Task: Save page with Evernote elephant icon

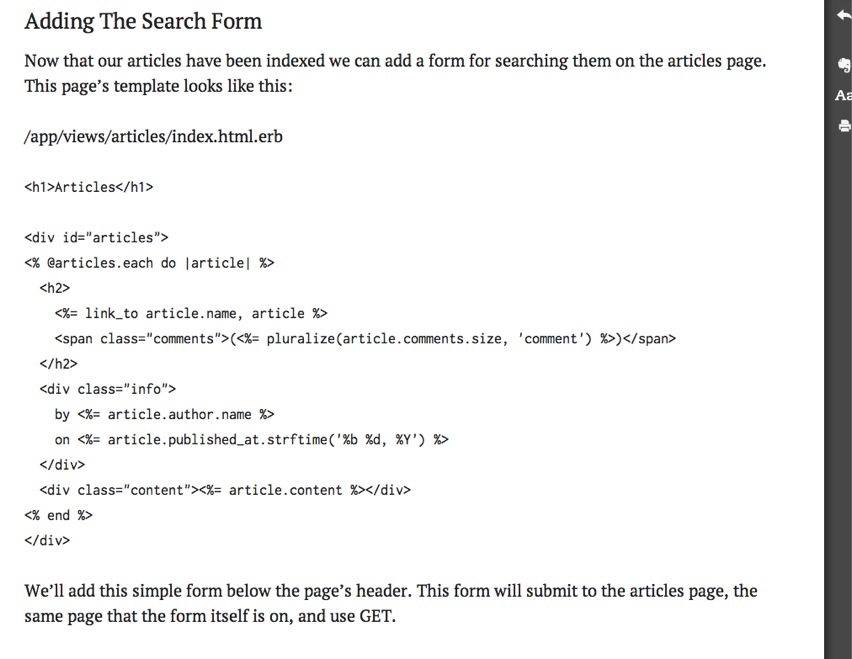Action: [x=844, y=65]
